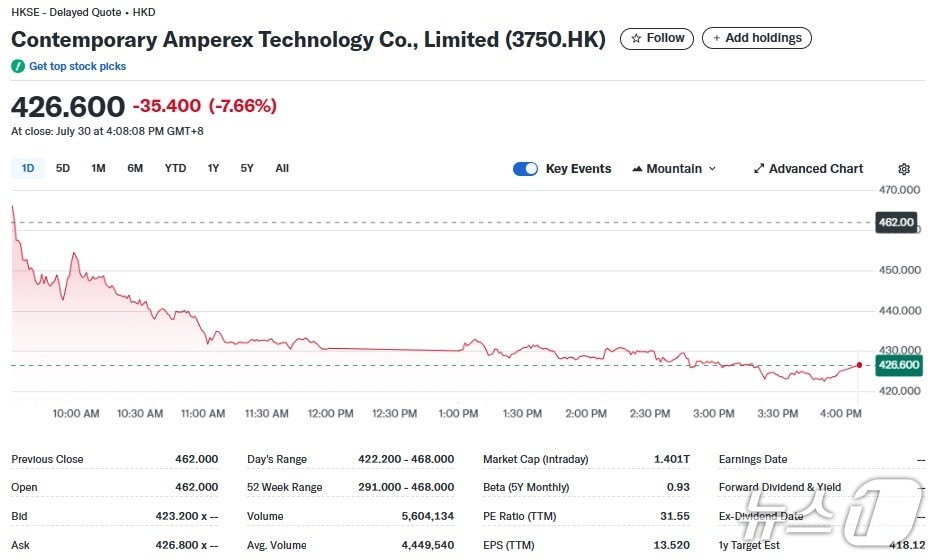Image resolution: width=936 pixels, height=560 pixels.
Task: Display the All time range
Action: (282, 168)
